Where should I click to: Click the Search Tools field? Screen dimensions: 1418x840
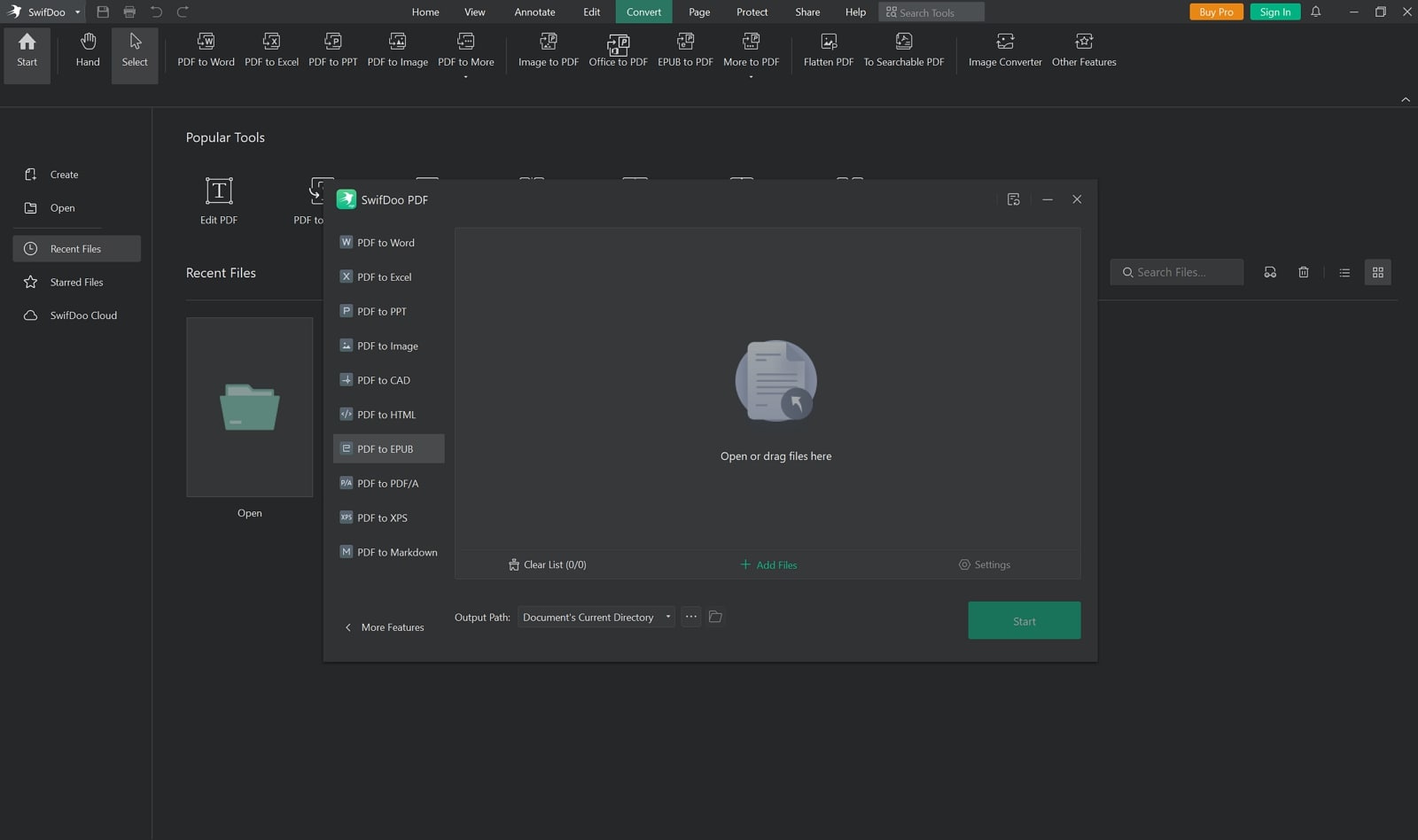[931, 12]
